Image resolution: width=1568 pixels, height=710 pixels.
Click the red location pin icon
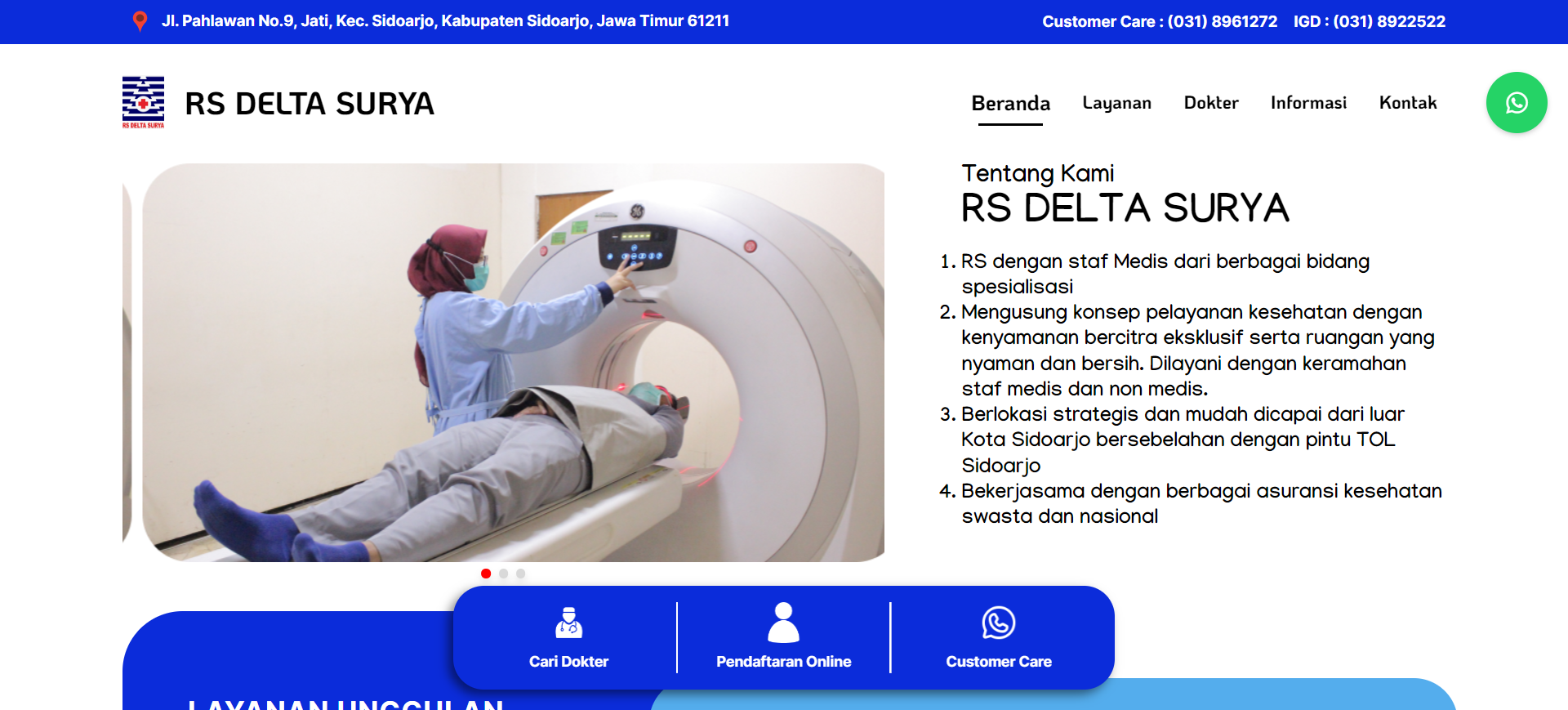[140, 21]
